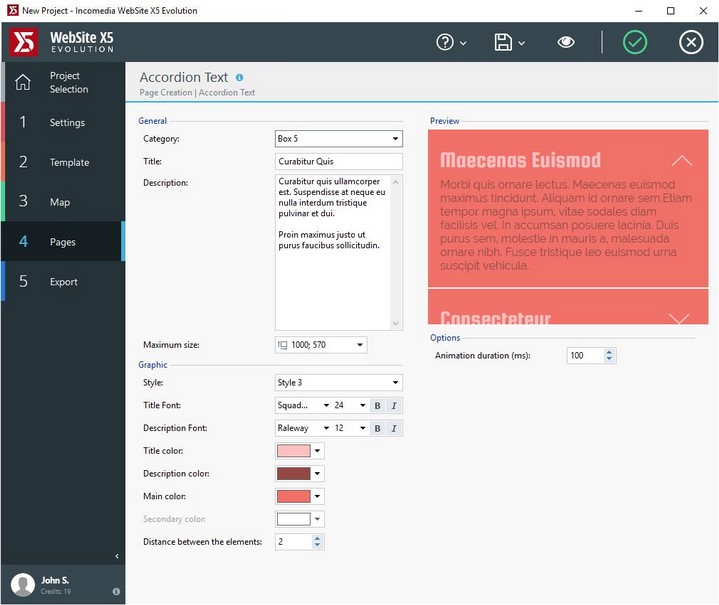
Task: Click the Description color swatch
Action: tap(293, 473)
